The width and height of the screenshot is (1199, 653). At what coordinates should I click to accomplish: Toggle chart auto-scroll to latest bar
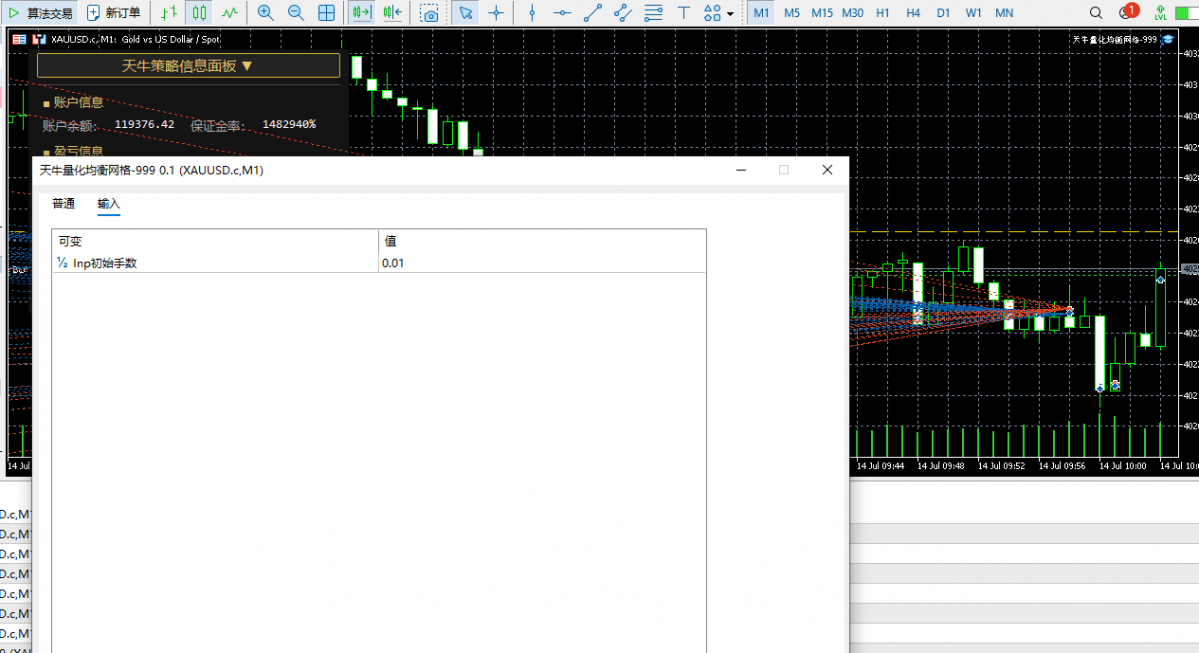coord(362,13)
